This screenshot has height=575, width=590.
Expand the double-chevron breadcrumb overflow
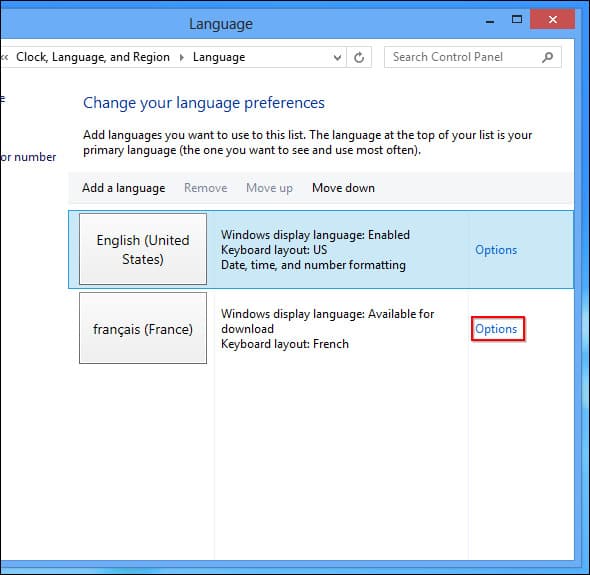tap(4, 57)
